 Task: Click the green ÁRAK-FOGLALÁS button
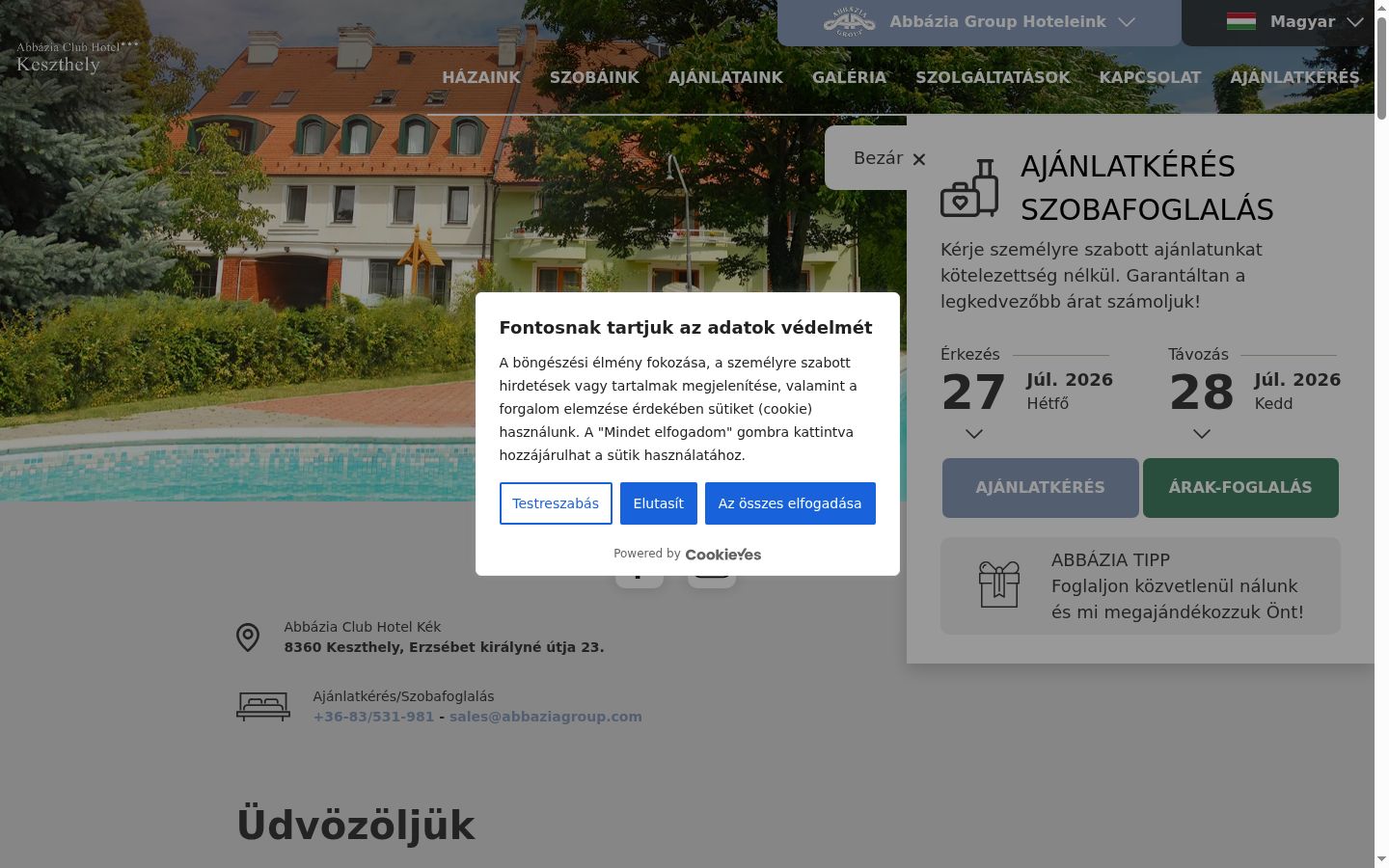[x=1240, y=488]
